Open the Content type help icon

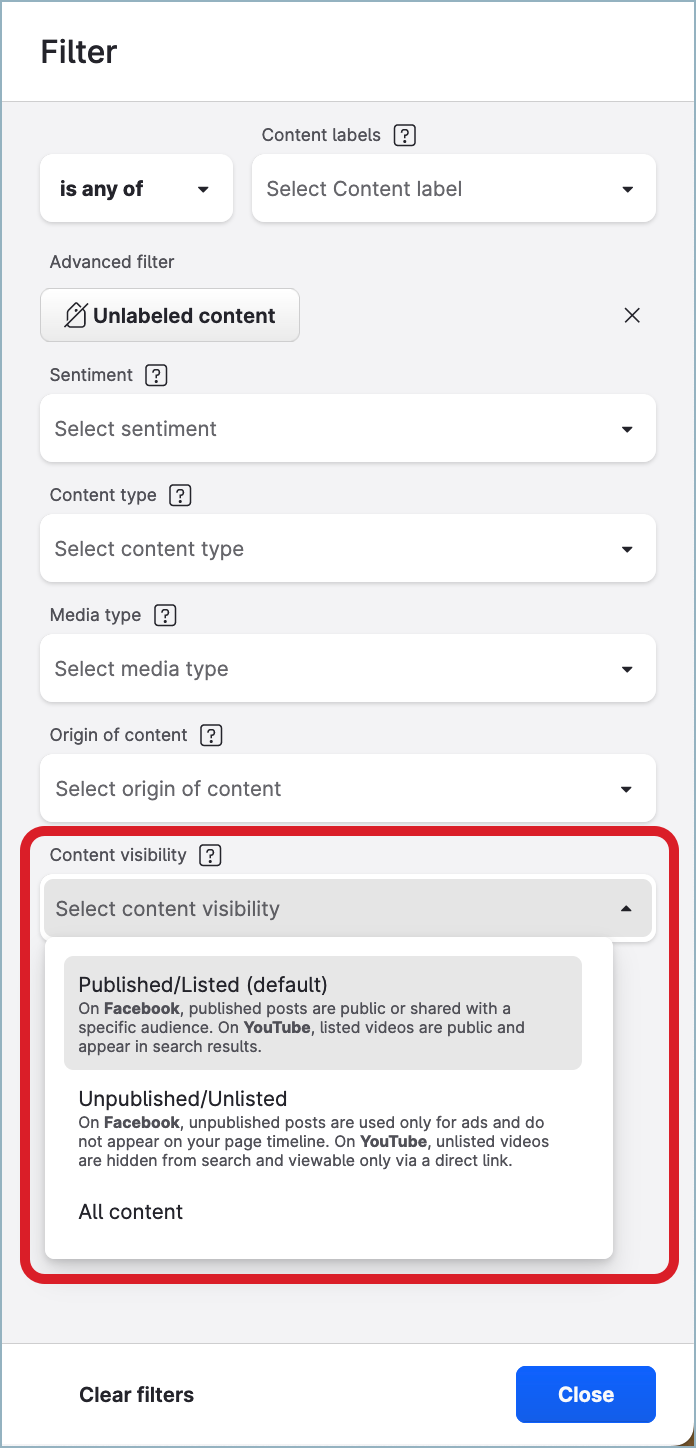(x=180, y=495)
